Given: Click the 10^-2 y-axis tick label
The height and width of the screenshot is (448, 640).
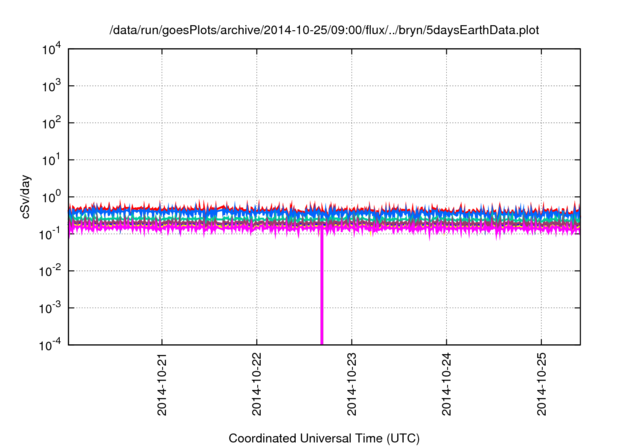Looking at the screenshot, I should 51,271.
